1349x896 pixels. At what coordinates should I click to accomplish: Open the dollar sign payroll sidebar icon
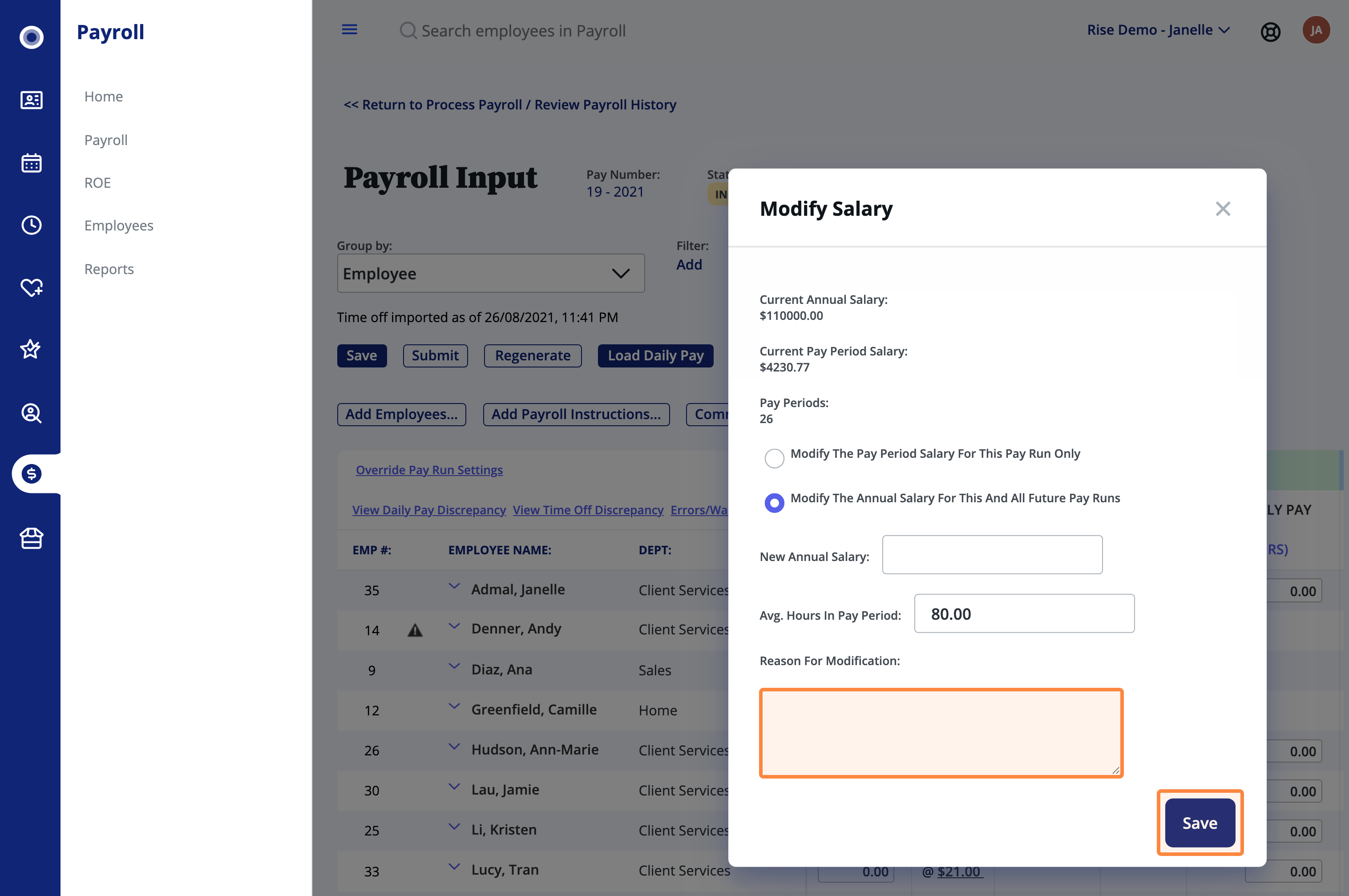tap(32, 474)
